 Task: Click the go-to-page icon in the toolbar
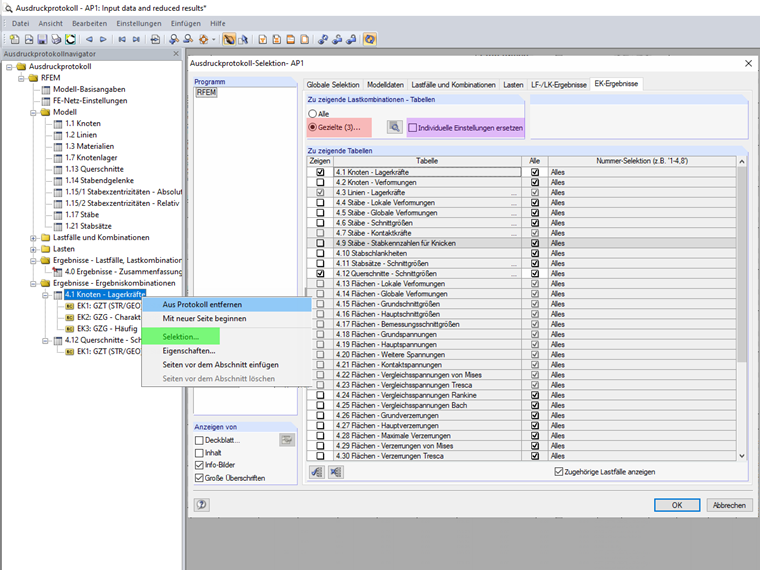point(155,39)
